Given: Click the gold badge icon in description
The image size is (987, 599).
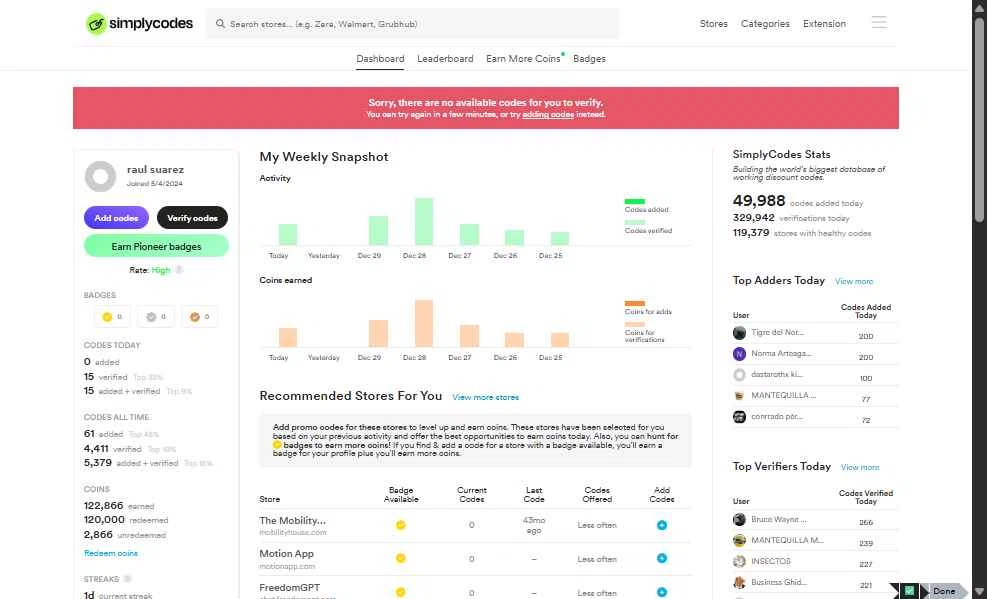Looking at the screenshot, I should tap(277, 445).
